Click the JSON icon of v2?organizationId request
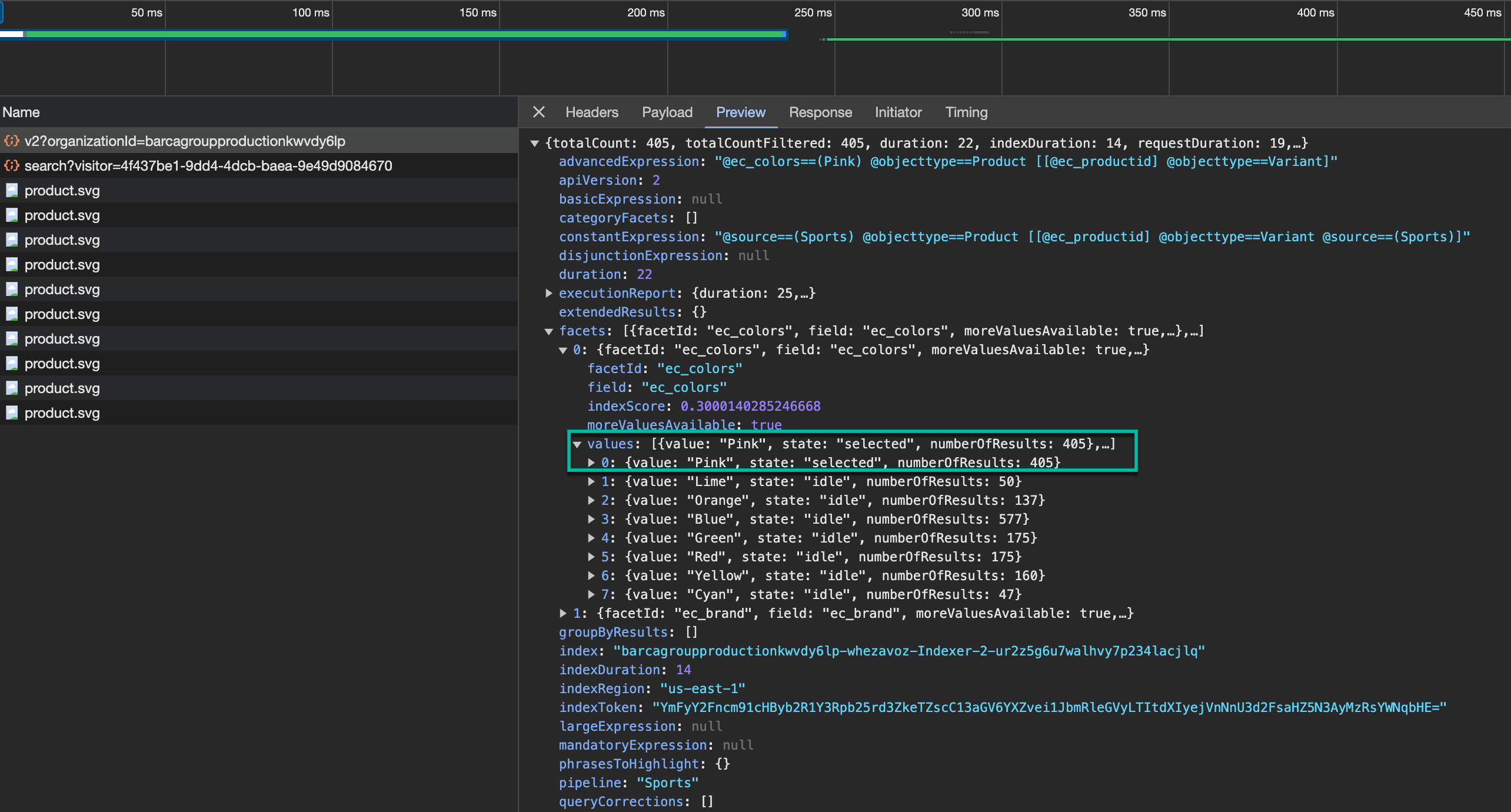Viewport: 1511px width, 812px height. (x=11, y=141)
